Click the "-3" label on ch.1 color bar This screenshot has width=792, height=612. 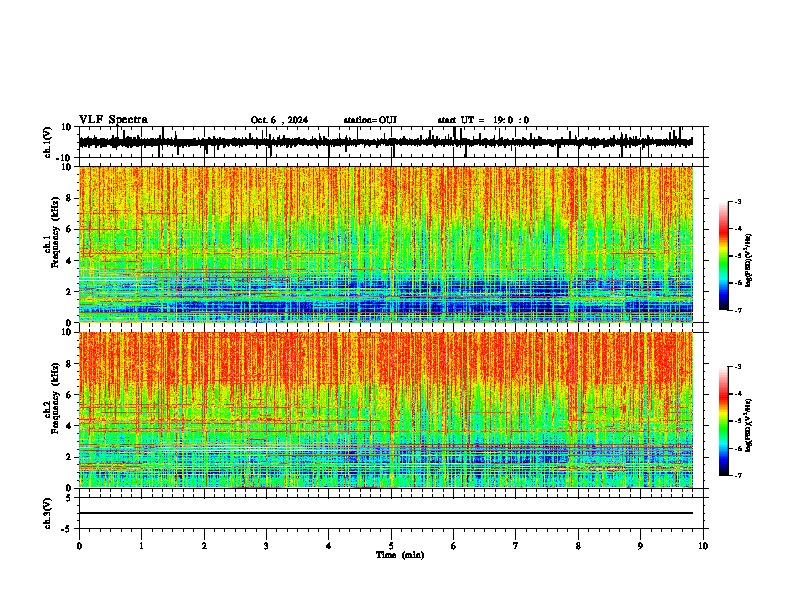pyautogui.click(x=738, y=202)
